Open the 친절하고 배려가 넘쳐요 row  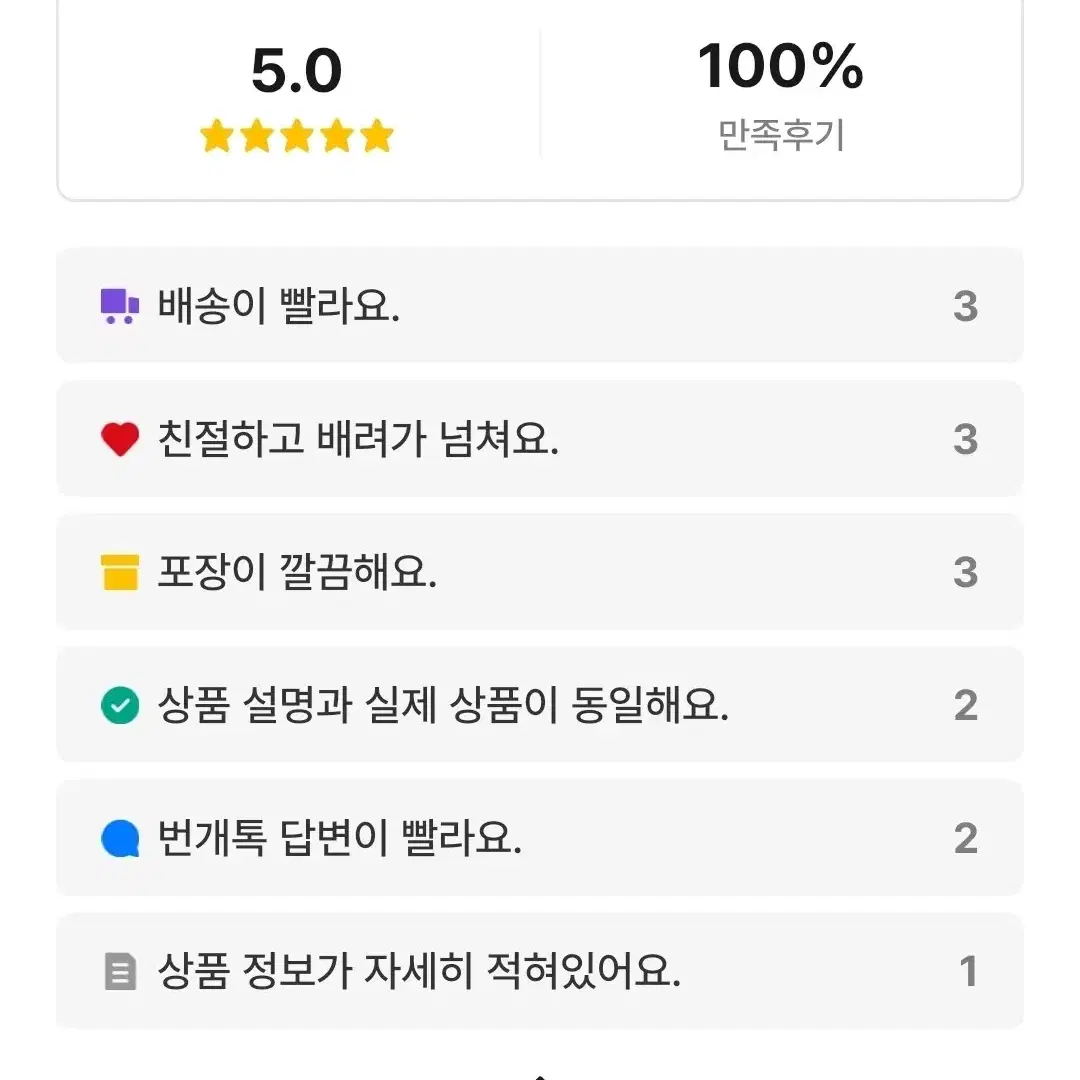click(x=540, y=438)
